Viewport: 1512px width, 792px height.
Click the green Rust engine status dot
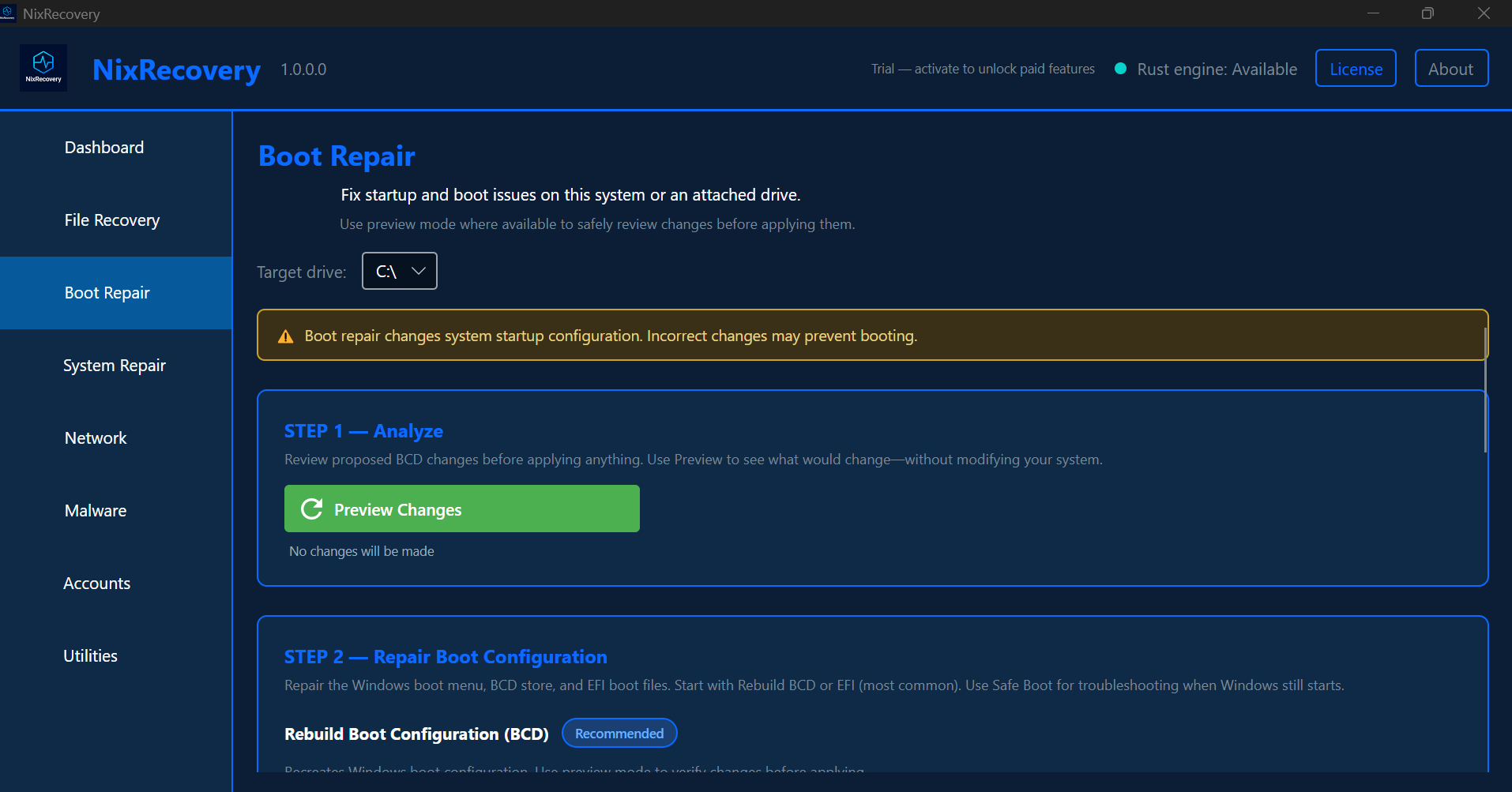(x=1120, y=69)
